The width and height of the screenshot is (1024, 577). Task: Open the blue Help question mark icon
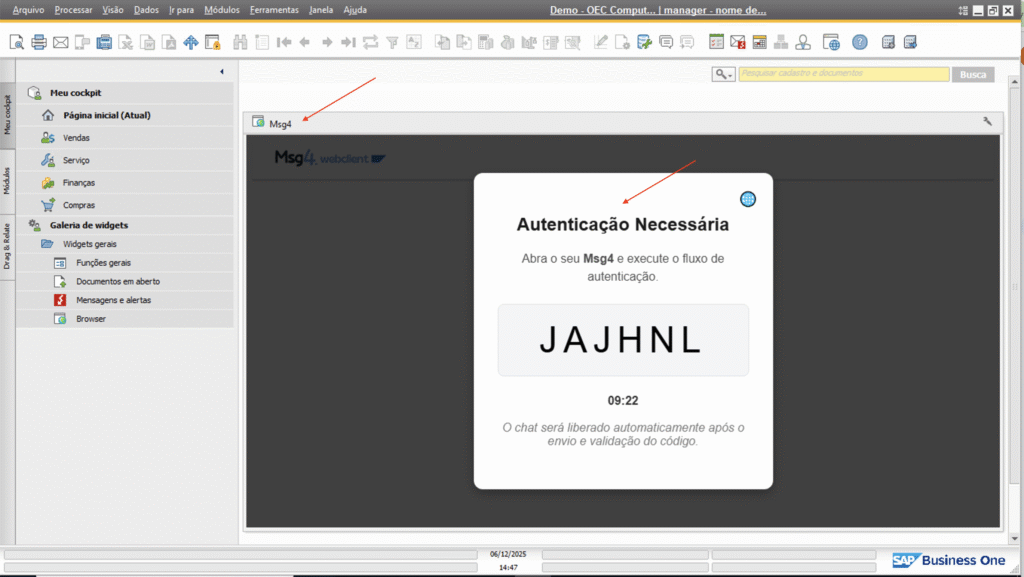pyautogui.click(x=860, y=42)
